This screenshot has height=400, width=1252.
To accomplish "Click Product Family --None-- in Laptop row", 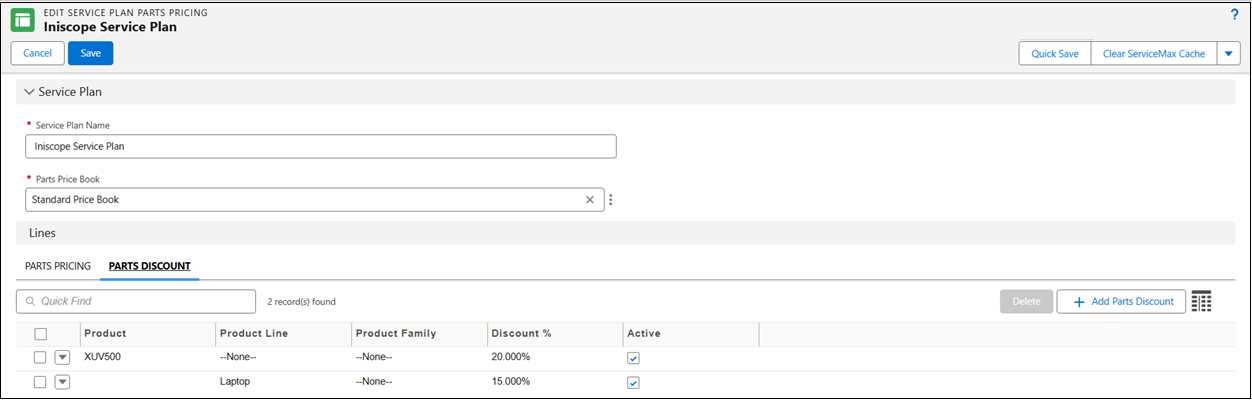I will [x=374, y=382].
